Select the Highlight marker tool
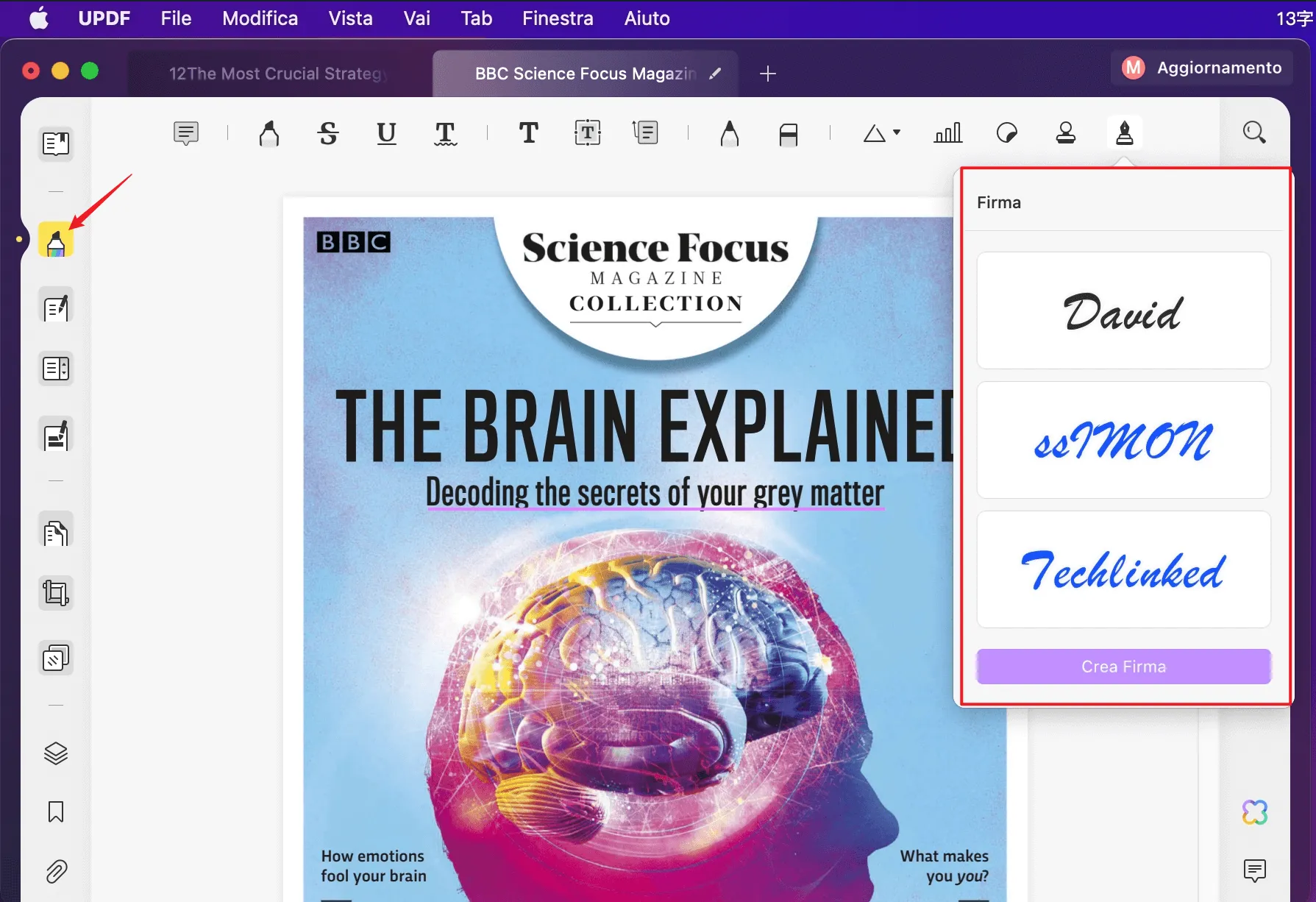1316x902 pixels. tap(269, 133)
